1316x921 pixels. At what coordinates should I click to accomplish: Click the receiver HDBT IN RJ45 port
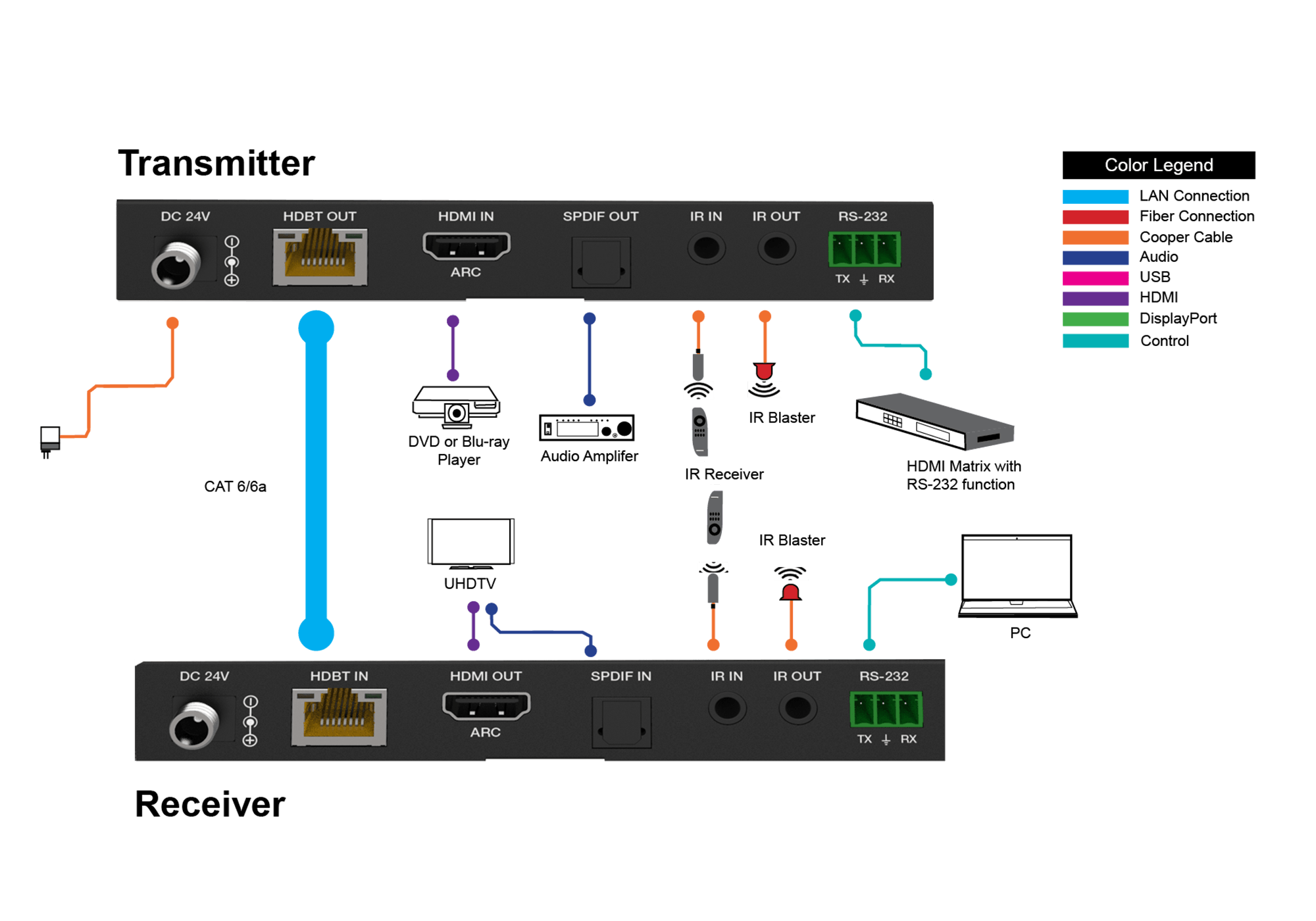(x=339, y=718)
